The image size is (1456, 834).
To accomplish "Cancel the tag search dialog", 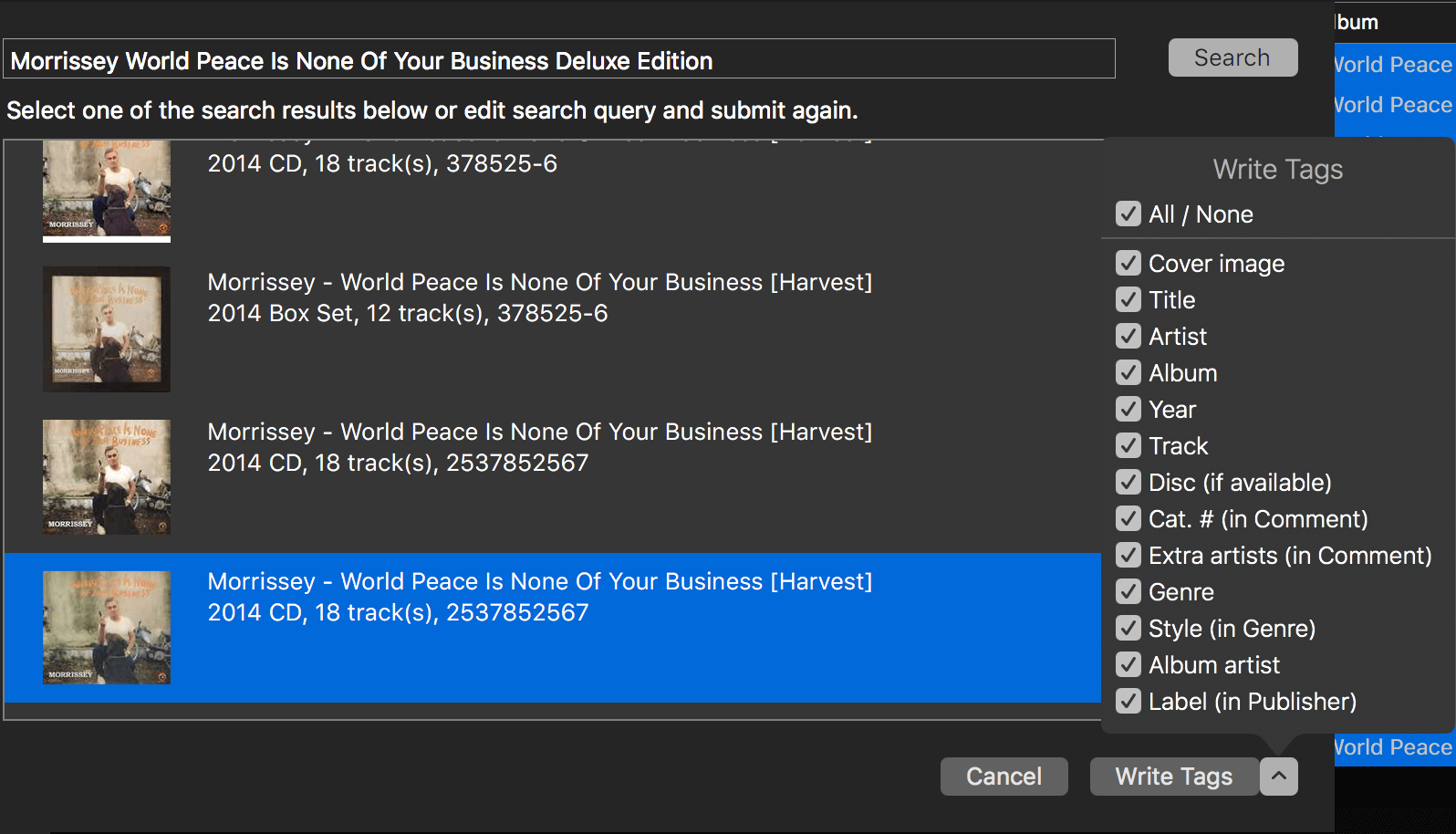I will [x=1004, y=777].
